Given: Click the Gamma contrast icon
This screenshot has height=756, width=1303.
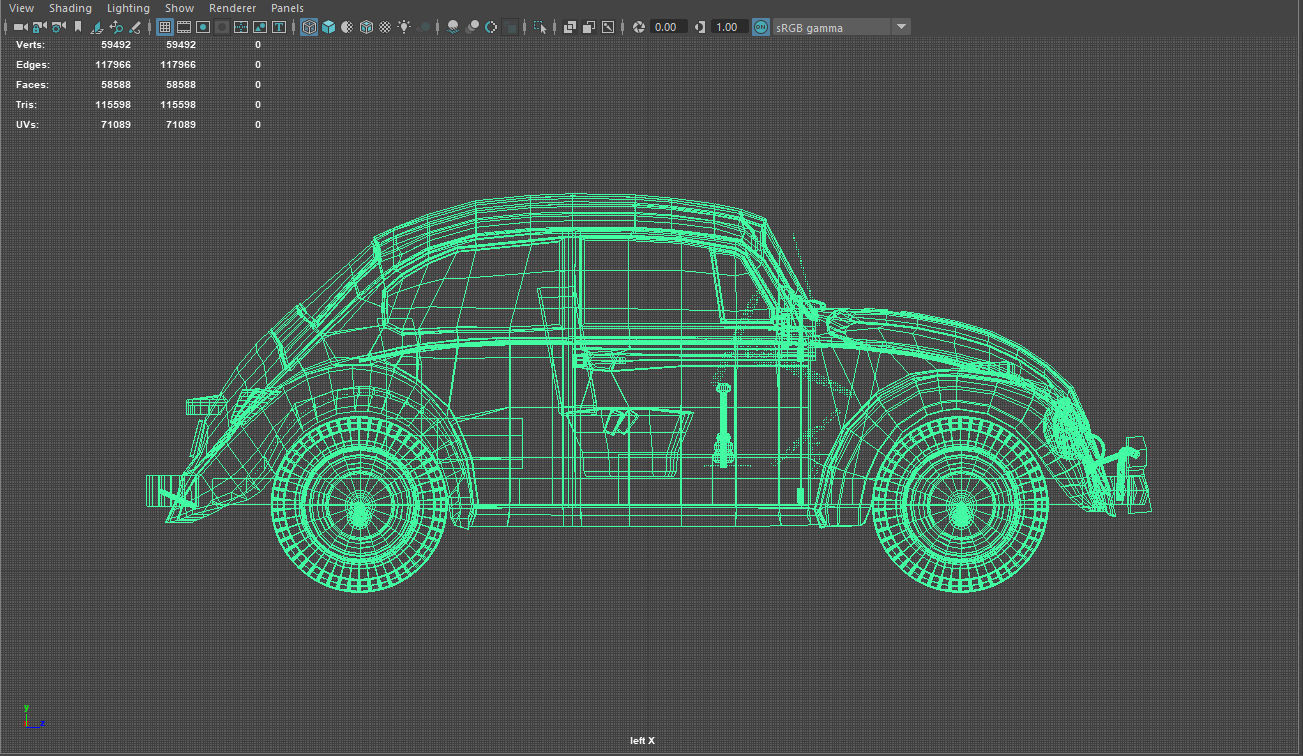Looking at the screenshot, I should point(700,27).
